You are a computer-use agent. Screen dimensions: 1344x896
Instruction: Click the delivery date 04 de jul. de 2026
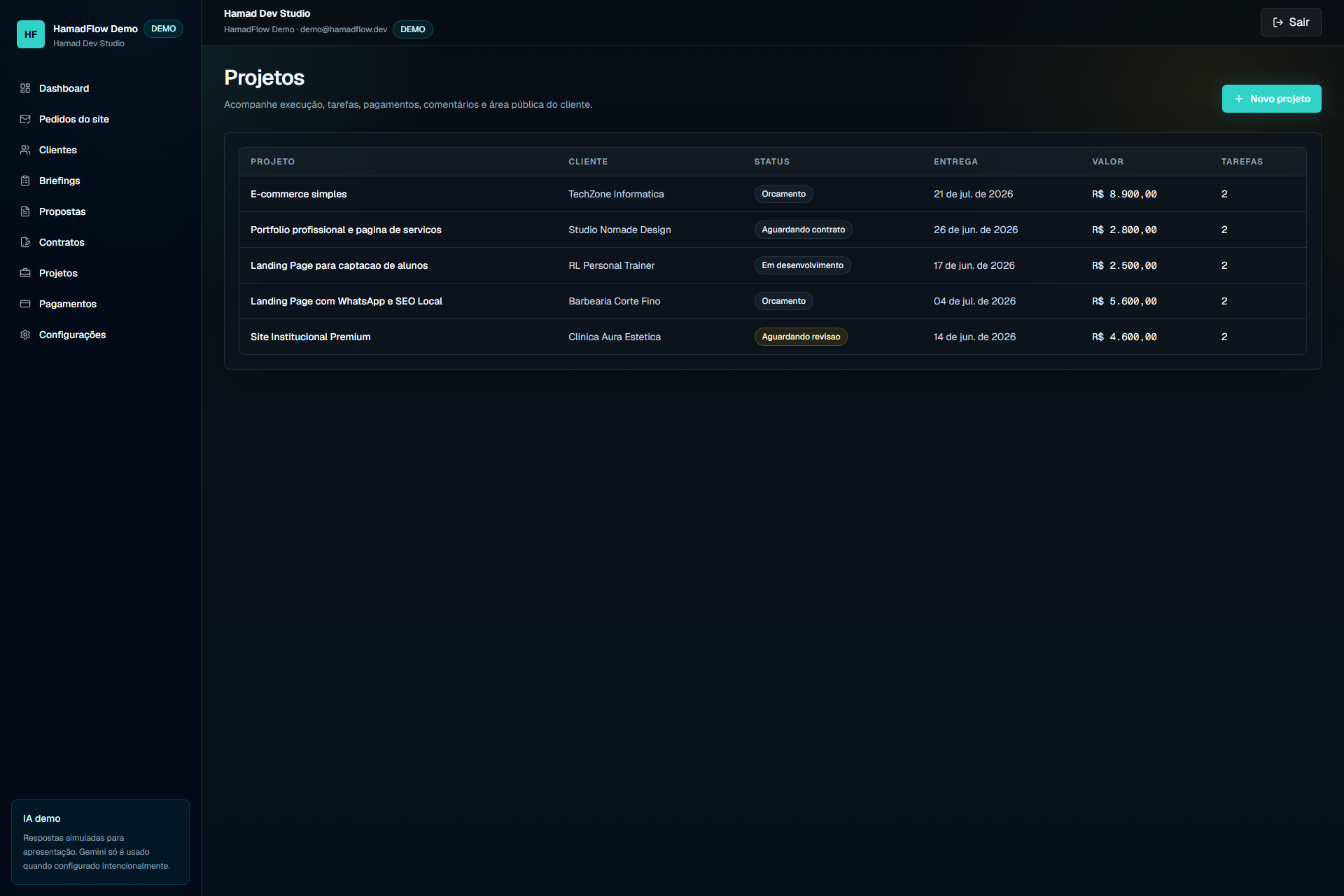[x=974, y=301]
